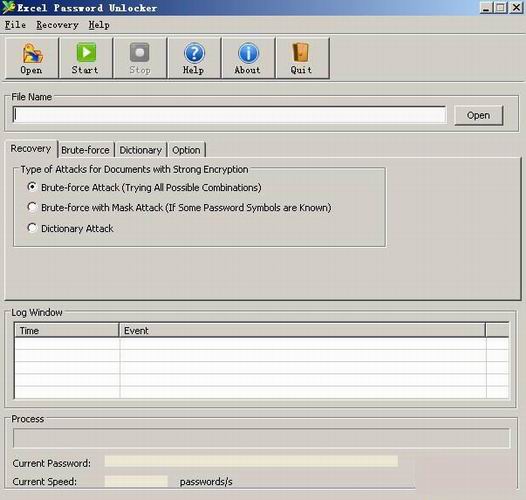Exit using the Quit door icon
Screen dimensions: 526x500
302,58
